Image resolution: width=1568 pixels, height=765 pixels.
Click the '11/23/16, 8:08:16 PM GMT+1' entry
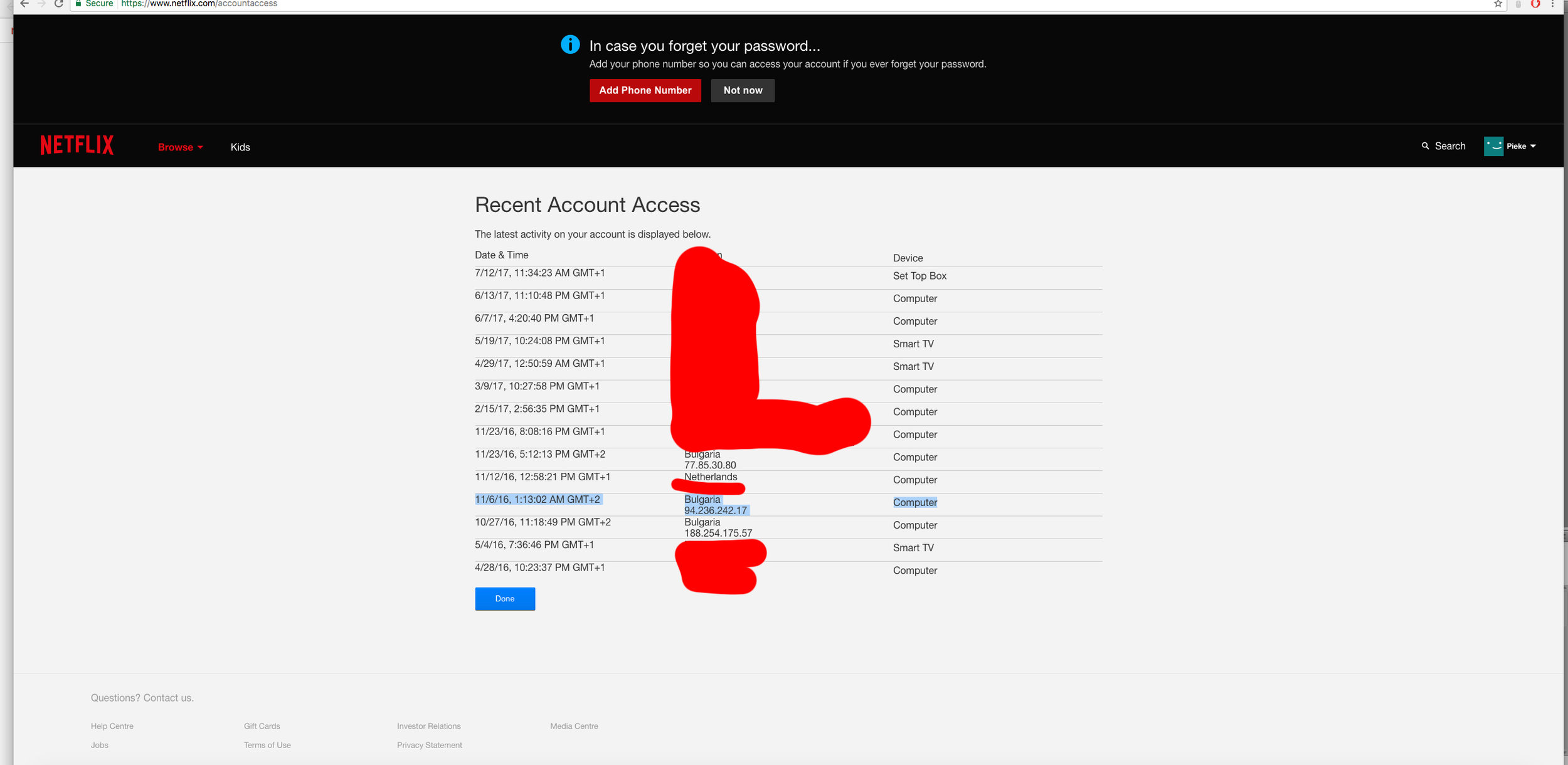pyautogui.click(x=540, y=431)
